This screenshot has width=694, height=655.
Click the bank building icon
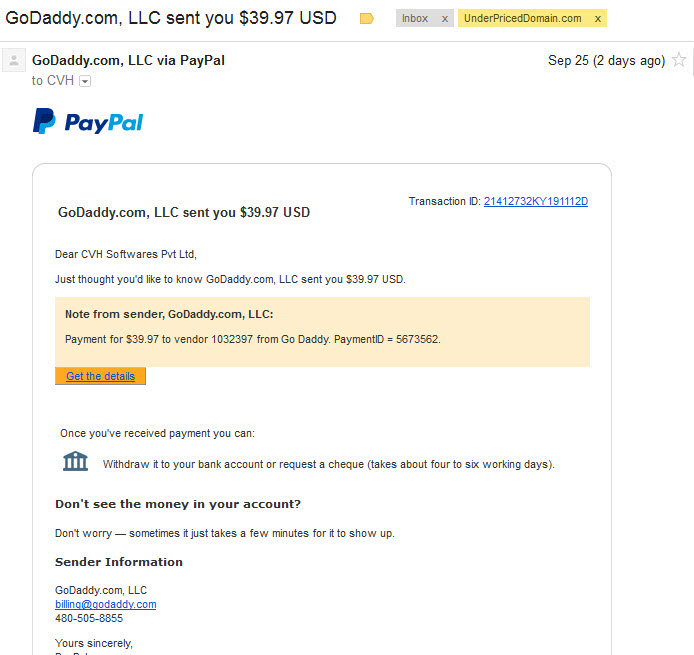pyautogui.click(x=75, y=462)
